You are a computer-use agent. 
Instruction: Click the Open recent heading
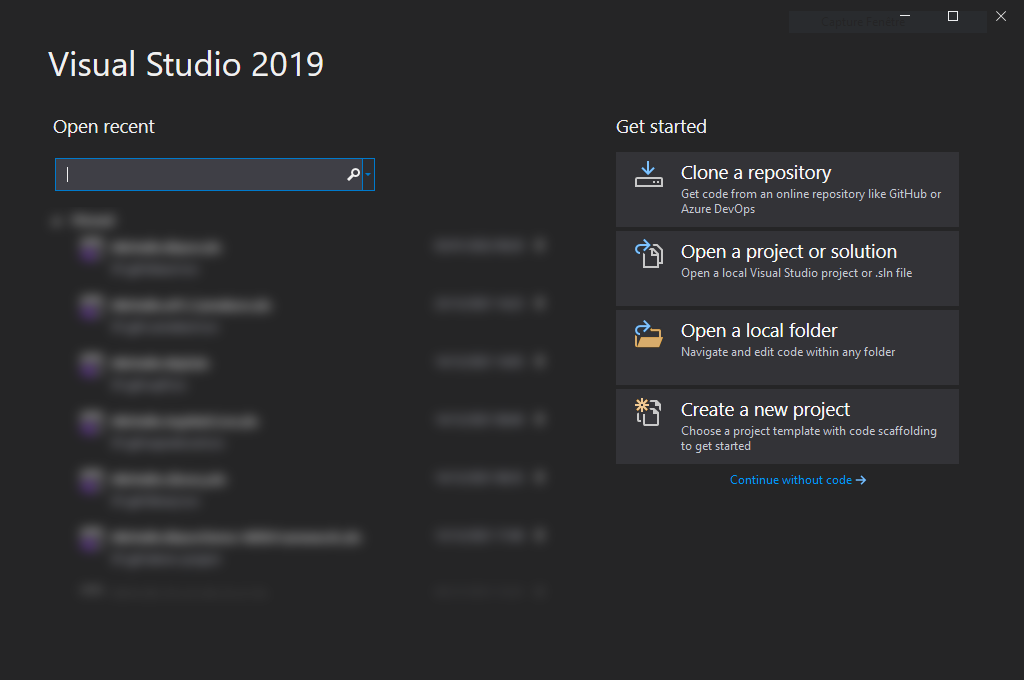pos(104,127)
